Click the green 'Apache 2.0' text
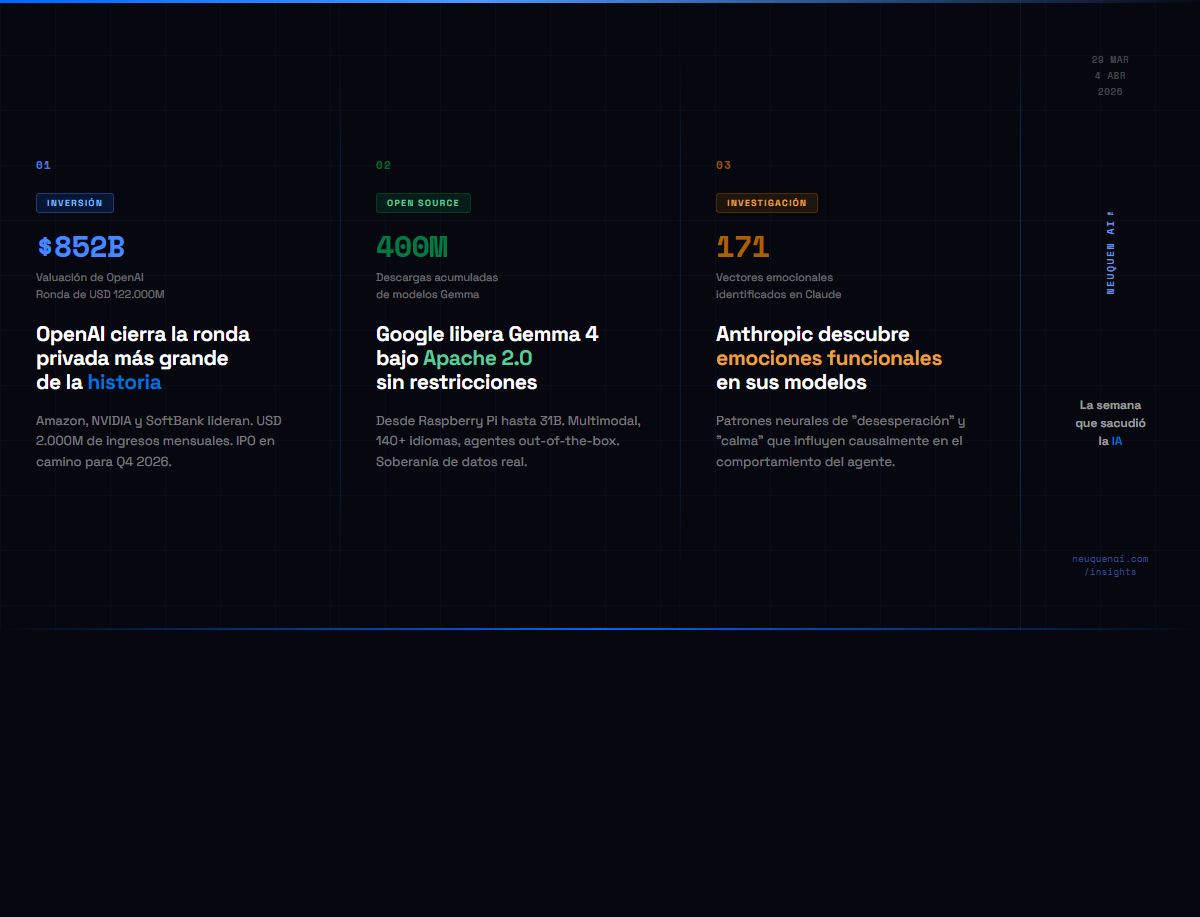Viewport: 1200px width, 917px height. tap(478, 358)
